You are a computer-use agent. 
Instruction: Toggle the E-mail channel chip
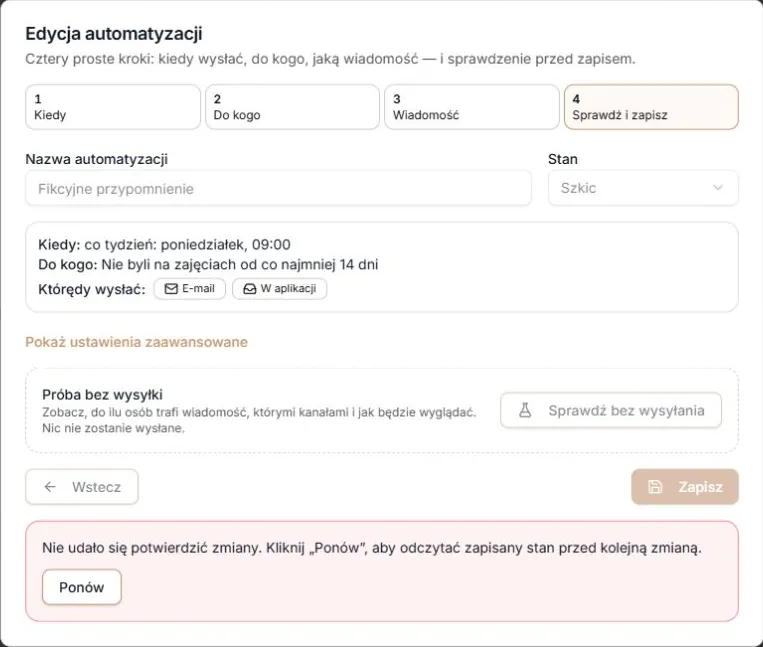point(190,289)
